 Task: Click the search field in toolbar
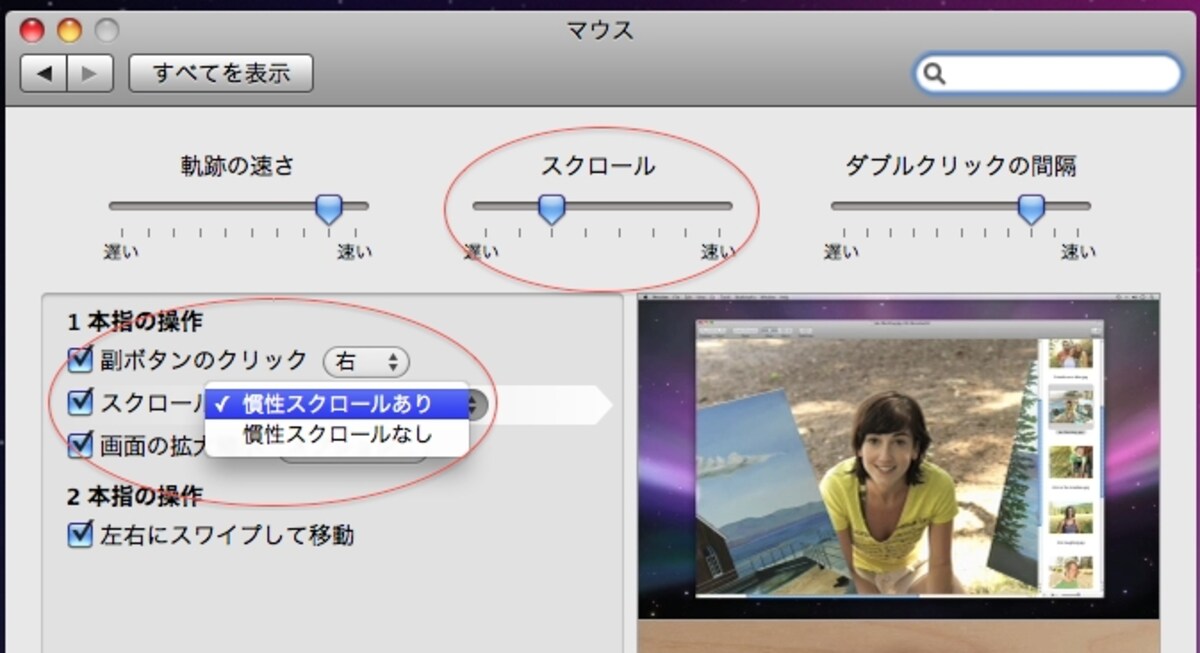[x=1048, y=73]
